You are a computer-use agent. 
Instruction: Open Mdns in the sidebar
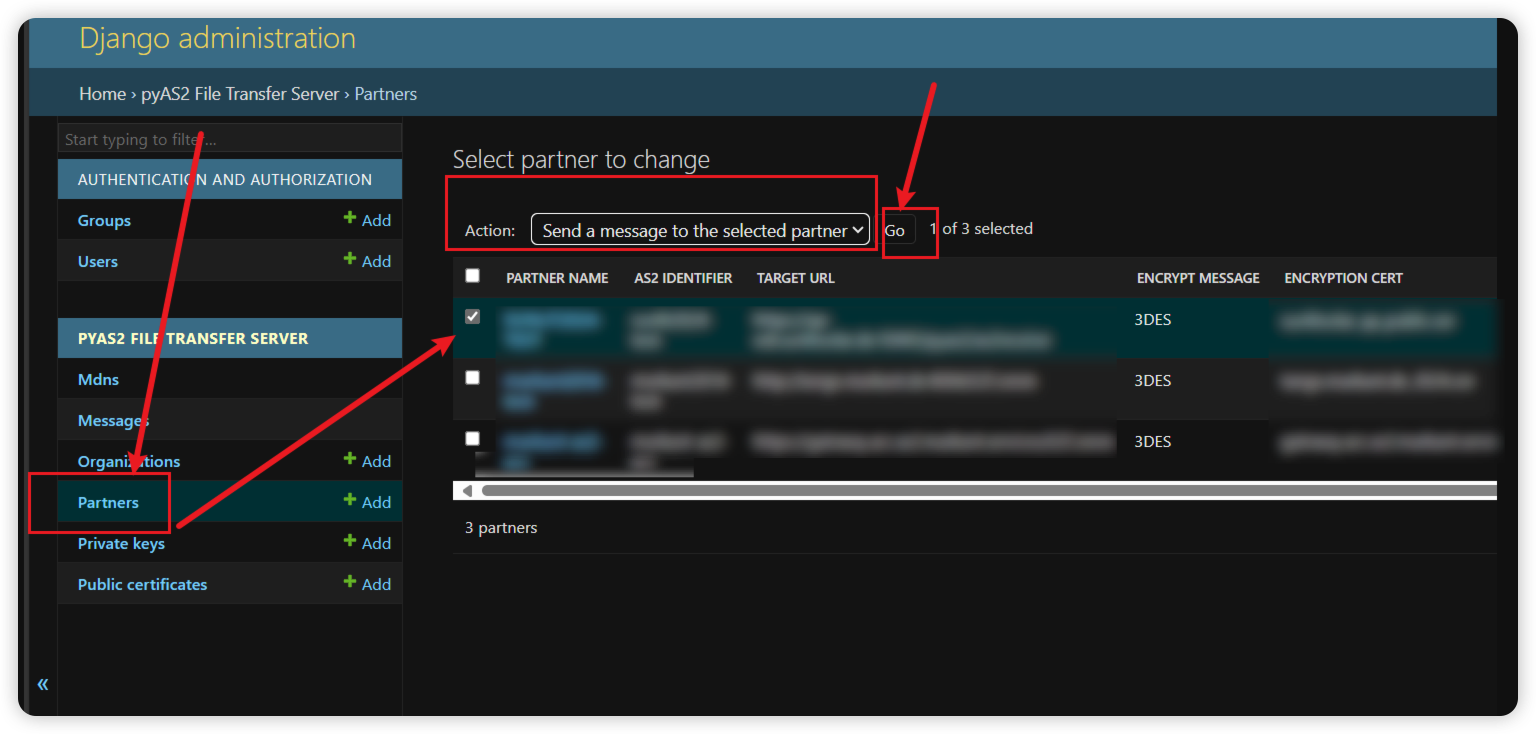pyautogui.click(x=98, y=380)
